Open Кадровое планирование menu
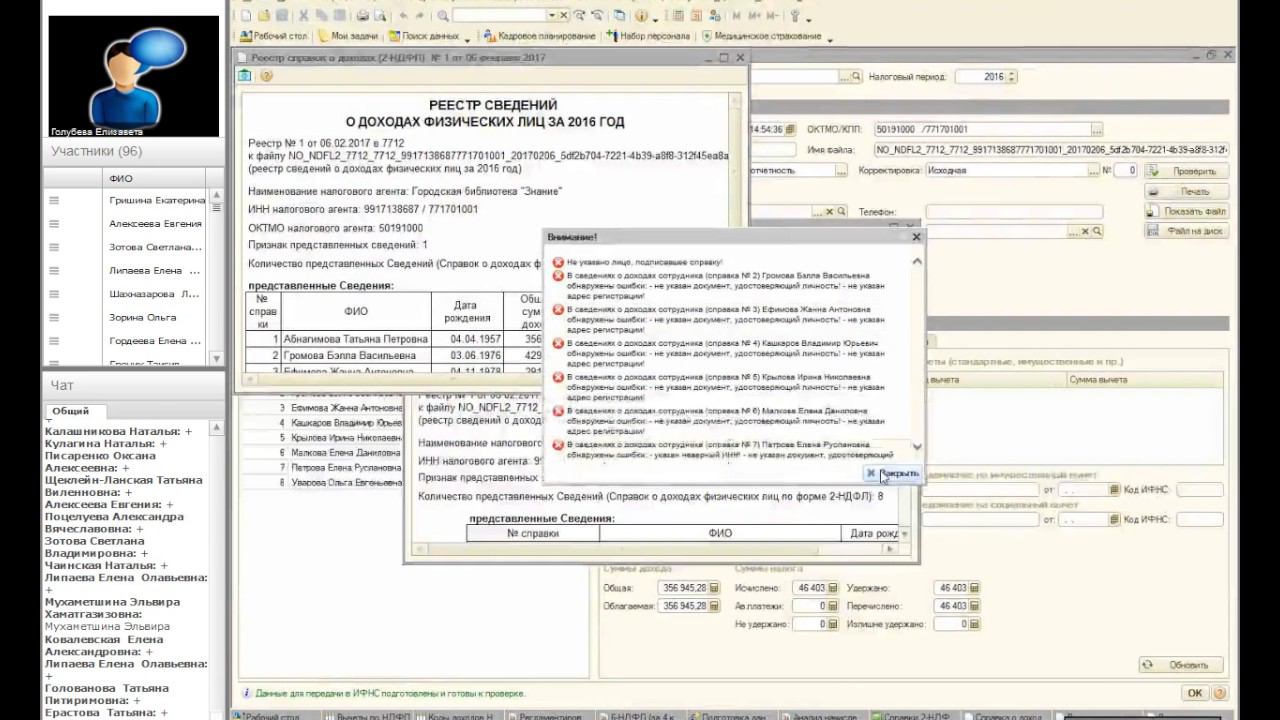Image resolution: width=1280 pixels, height=720 pixels. [539, 36]
